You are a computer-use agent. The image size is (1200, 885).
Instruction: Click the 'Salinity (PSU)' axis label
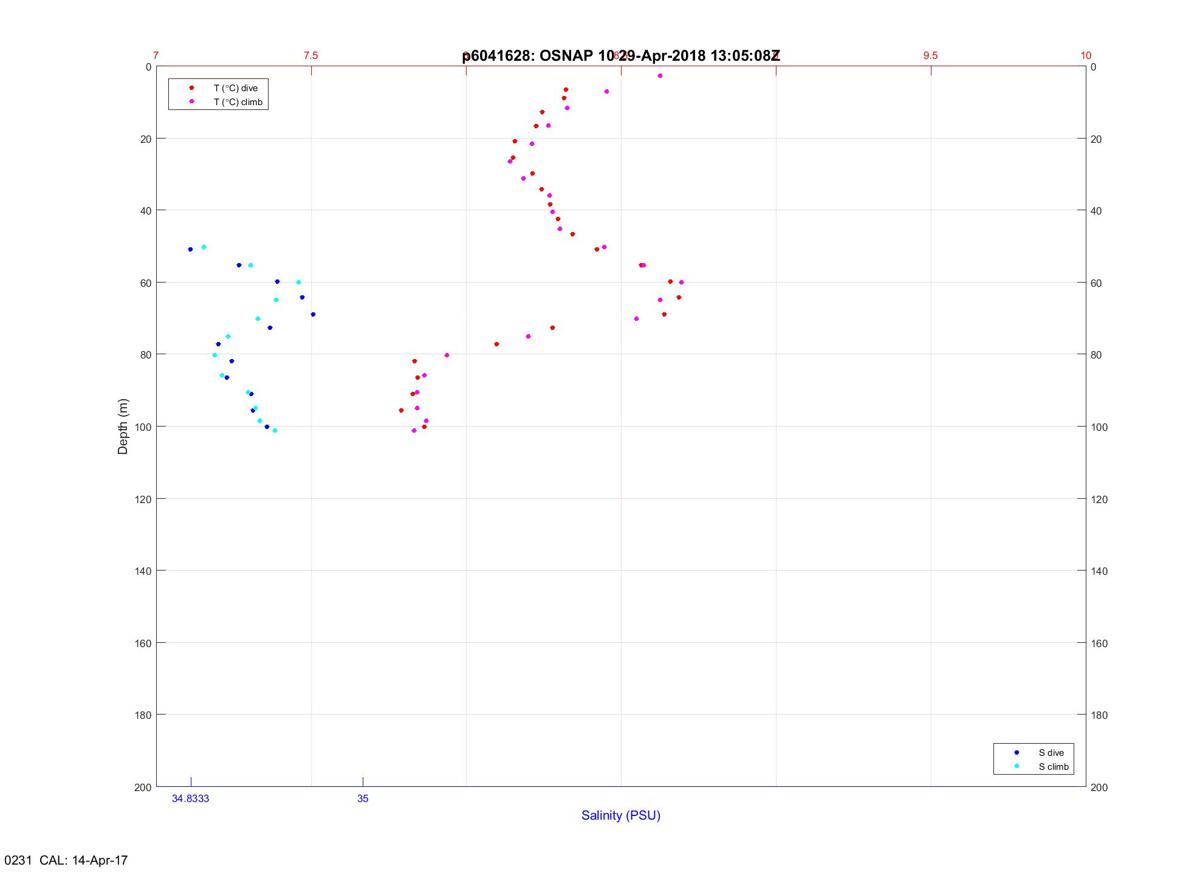point(621,815)
